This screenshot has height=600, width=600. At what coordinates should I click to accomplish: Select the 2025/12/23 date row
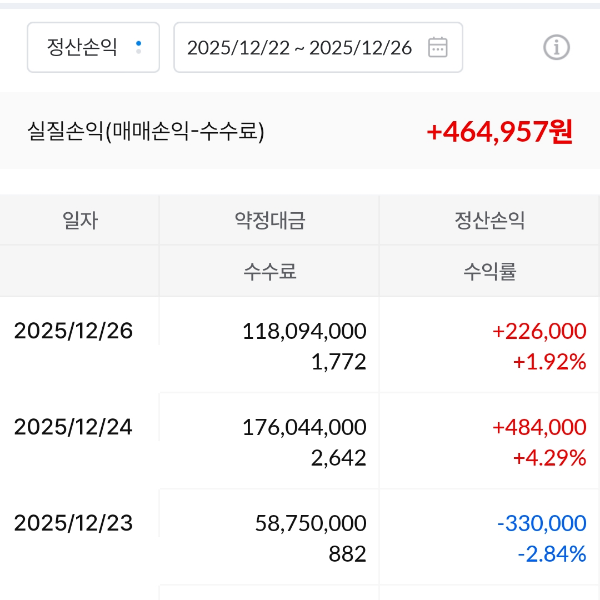pos(73,523)
